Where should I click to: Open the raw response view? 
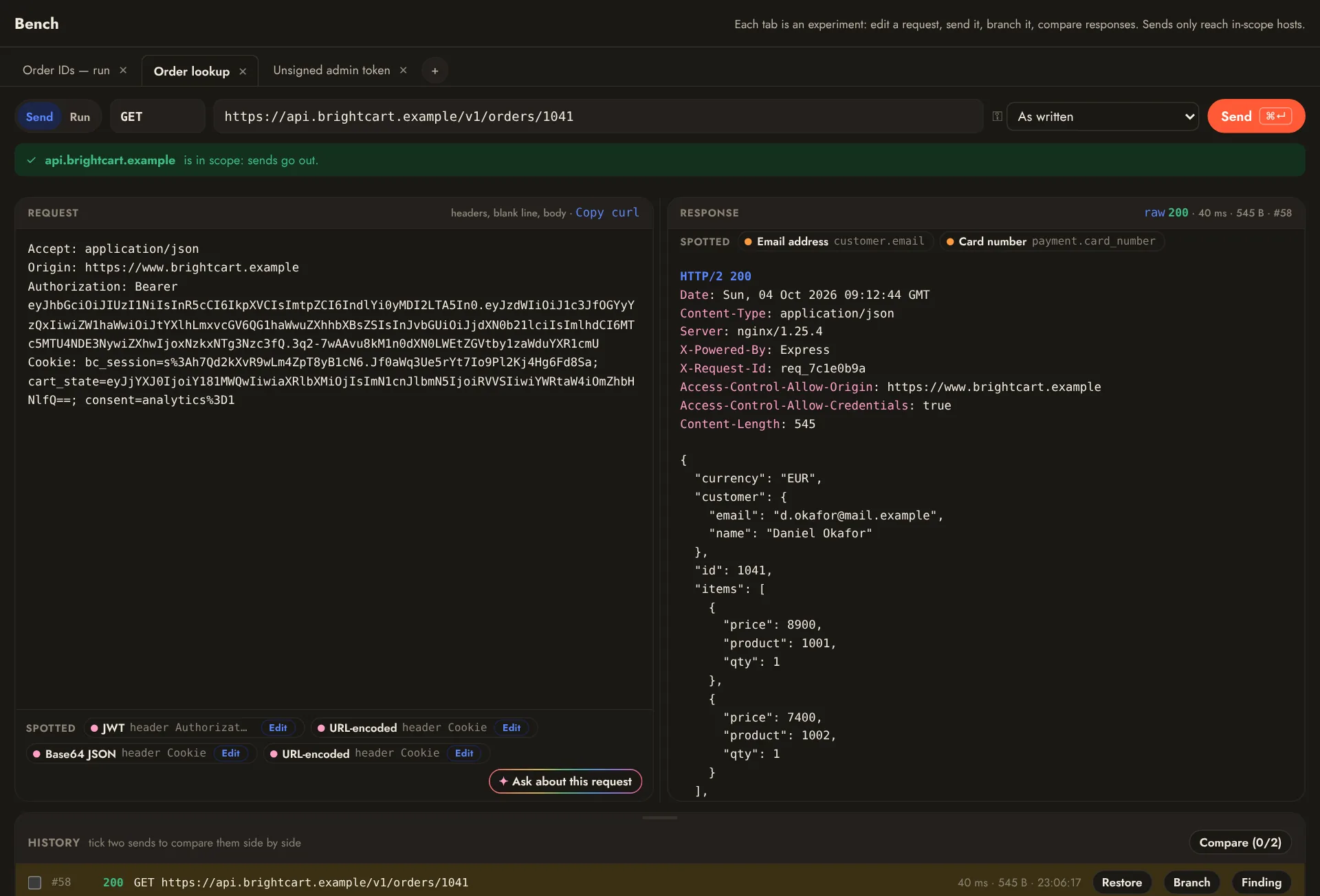[x=1154, y=212]
